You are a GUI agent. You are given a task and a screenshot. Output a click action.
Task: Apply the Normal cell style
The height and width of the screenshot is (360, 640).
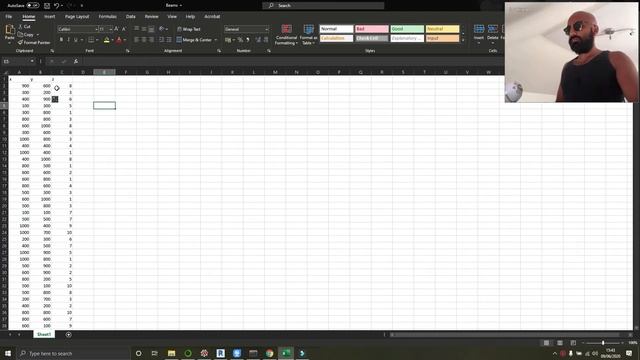[x=336, y=29]
